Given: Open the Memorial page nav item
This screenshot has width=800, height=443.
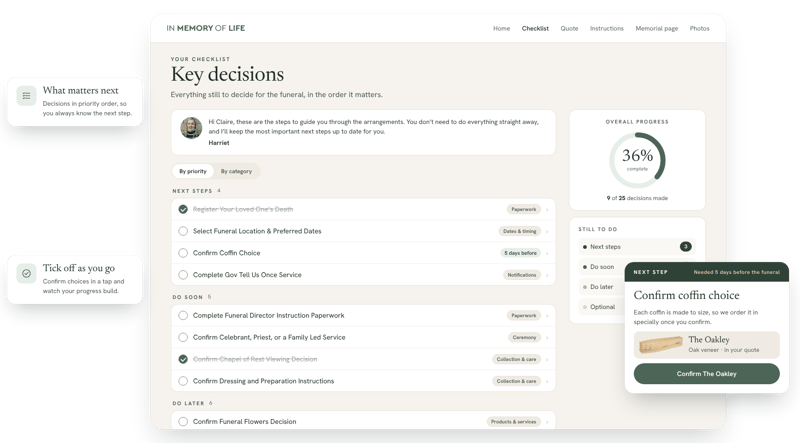Looking at the screenshot, I should coord(657,29).
